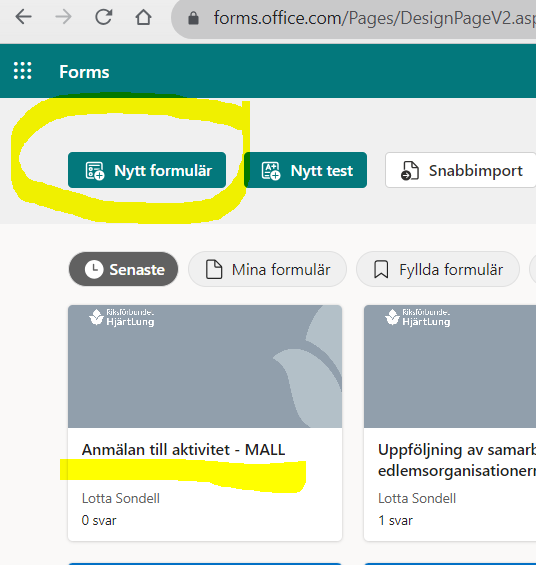
Task: Click the bookmark icon on Fyllda formulär
Action: coord(381,270)
